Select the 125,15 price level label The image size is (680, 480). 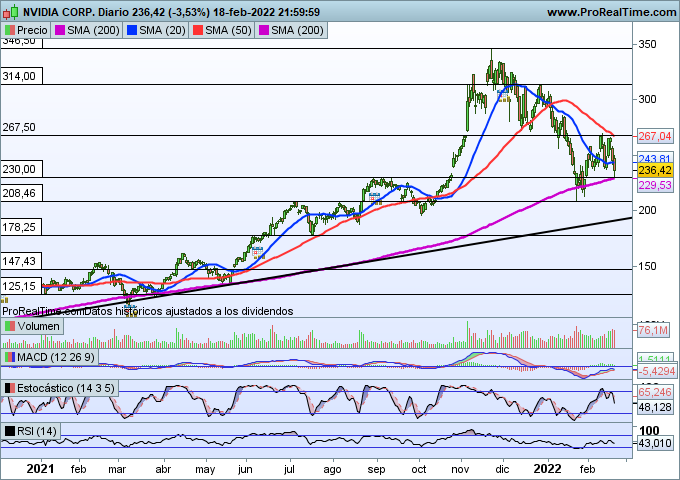(x=21, y=286)
